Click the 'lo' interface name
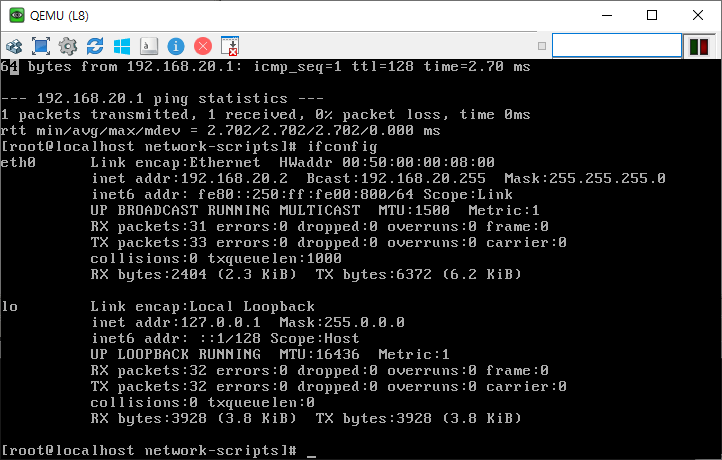 click(x=10, y=306)
